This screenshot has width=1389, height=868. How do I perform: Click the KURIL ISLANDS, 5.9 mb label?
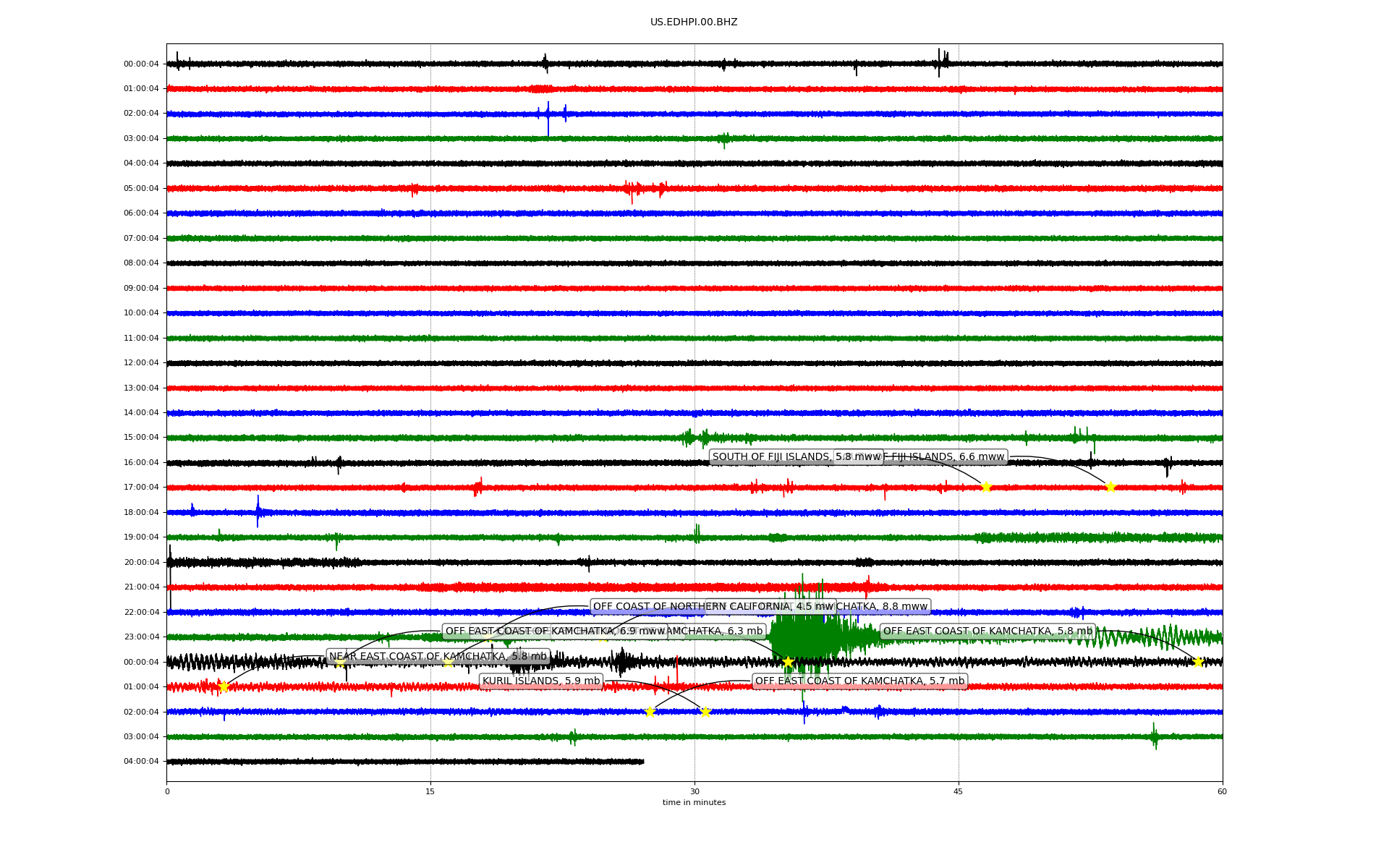tap(541, 681)
